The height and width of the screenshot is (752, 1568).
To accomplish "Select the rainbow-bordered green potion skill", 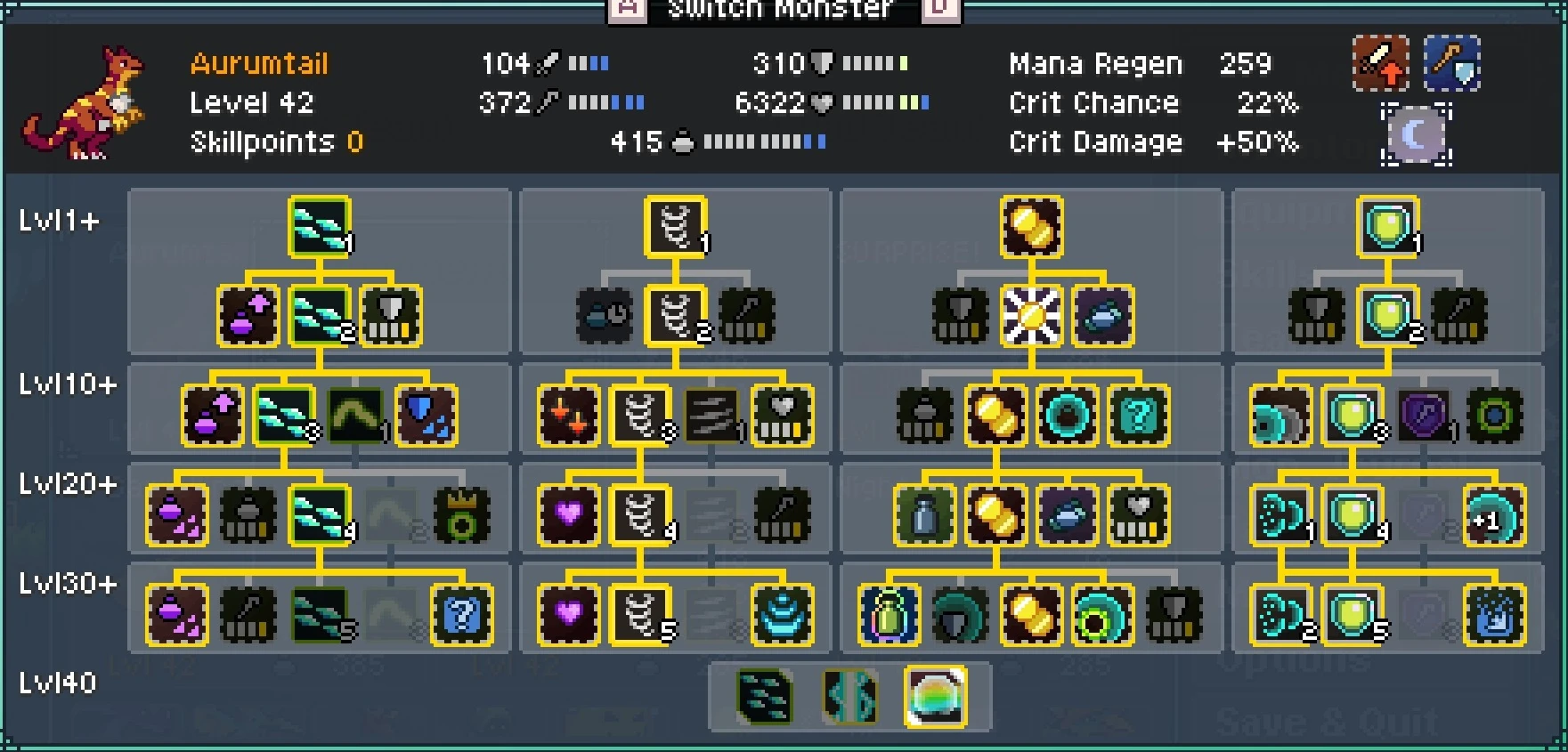I will click(x=889, y=615).
